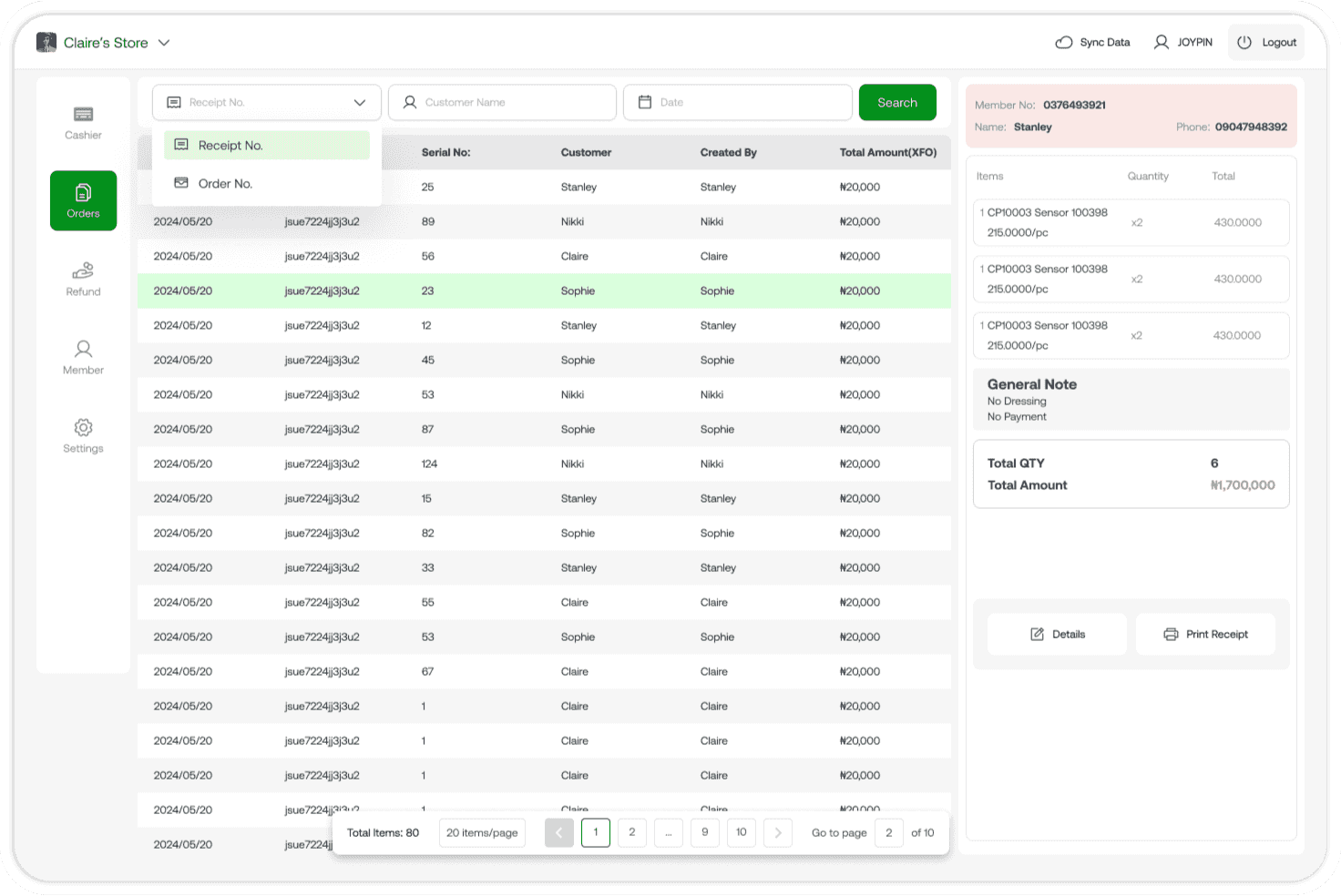Select the order row with serial 56
This screenshot has width=1341, height=896.
[x=544, y=256]
